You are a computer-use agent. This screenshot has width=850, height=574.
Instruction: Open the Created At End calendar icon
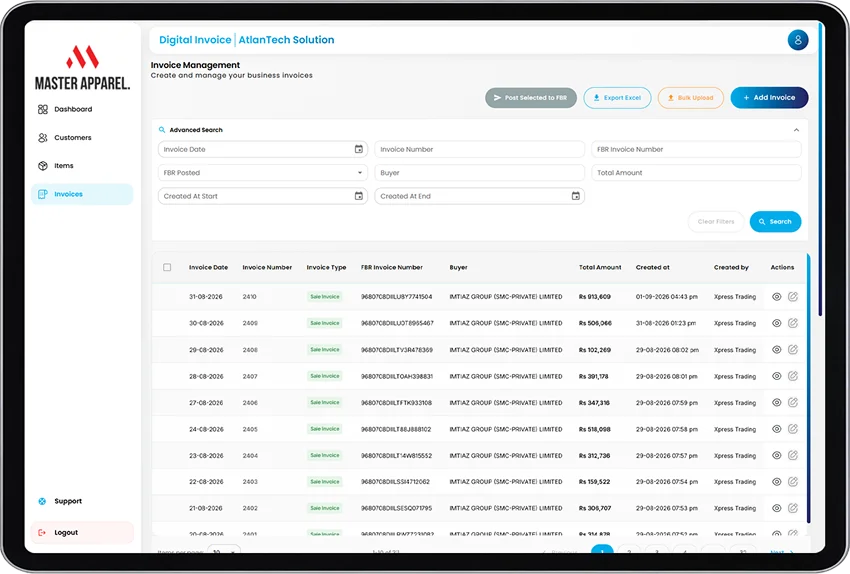click(x=576, y=196)
